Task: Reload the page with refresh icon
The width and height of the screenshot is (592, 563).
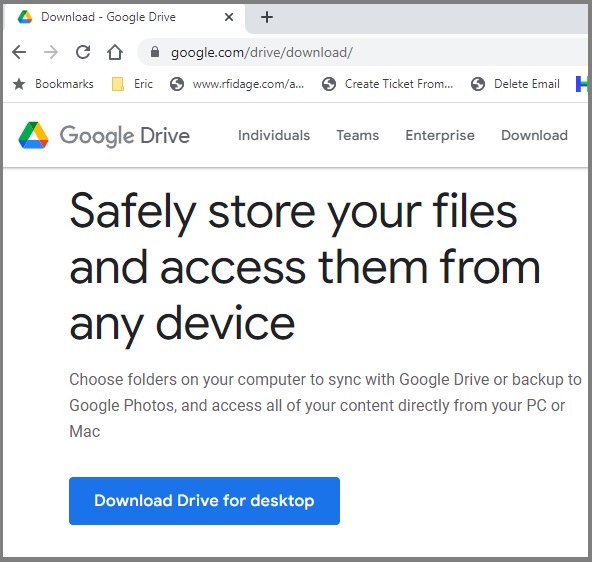Action: [83, 52]
